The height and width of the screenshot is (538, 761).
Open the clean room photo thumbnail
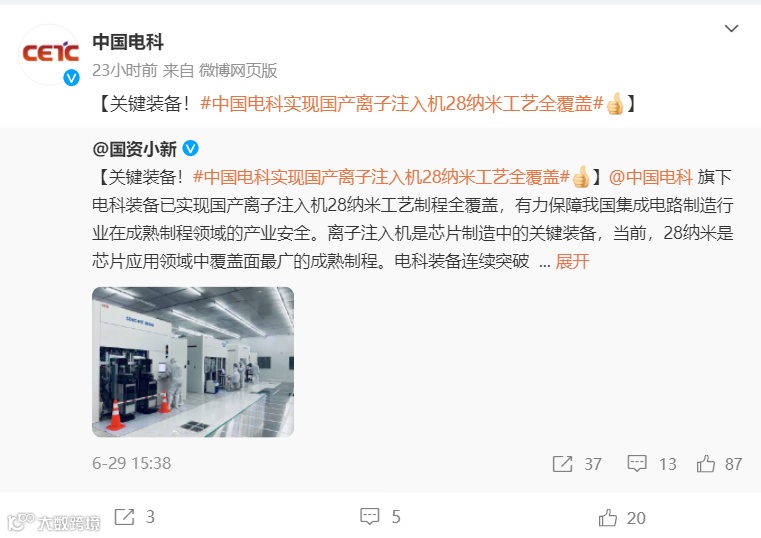tap(193, 362)
